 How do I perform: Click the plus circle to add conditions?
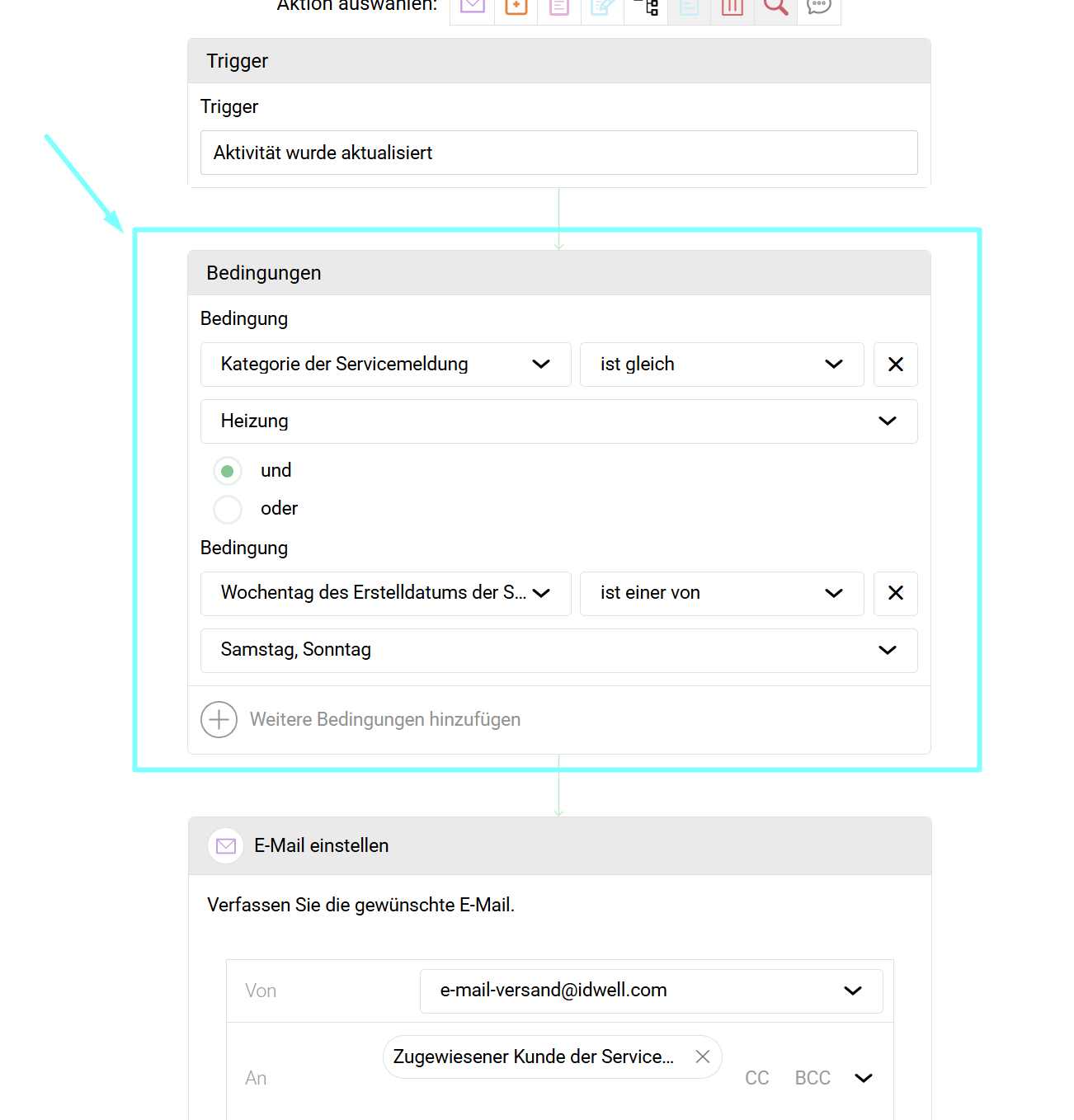219,720
